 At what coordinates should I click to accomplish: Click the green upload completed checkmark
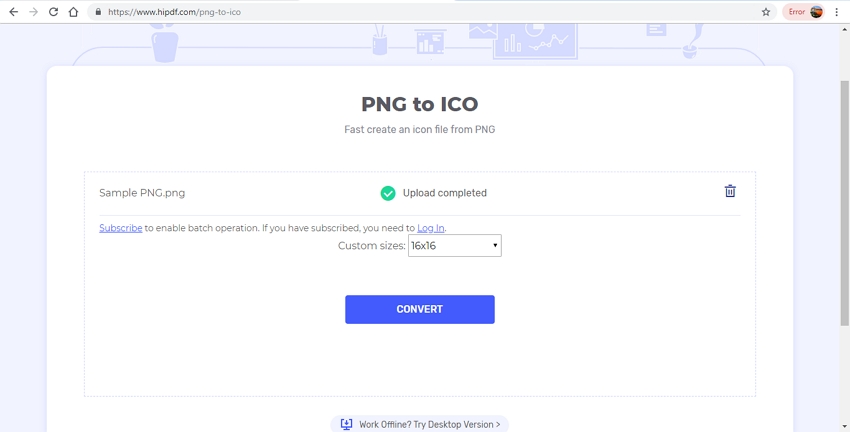(x=388, y=193)
